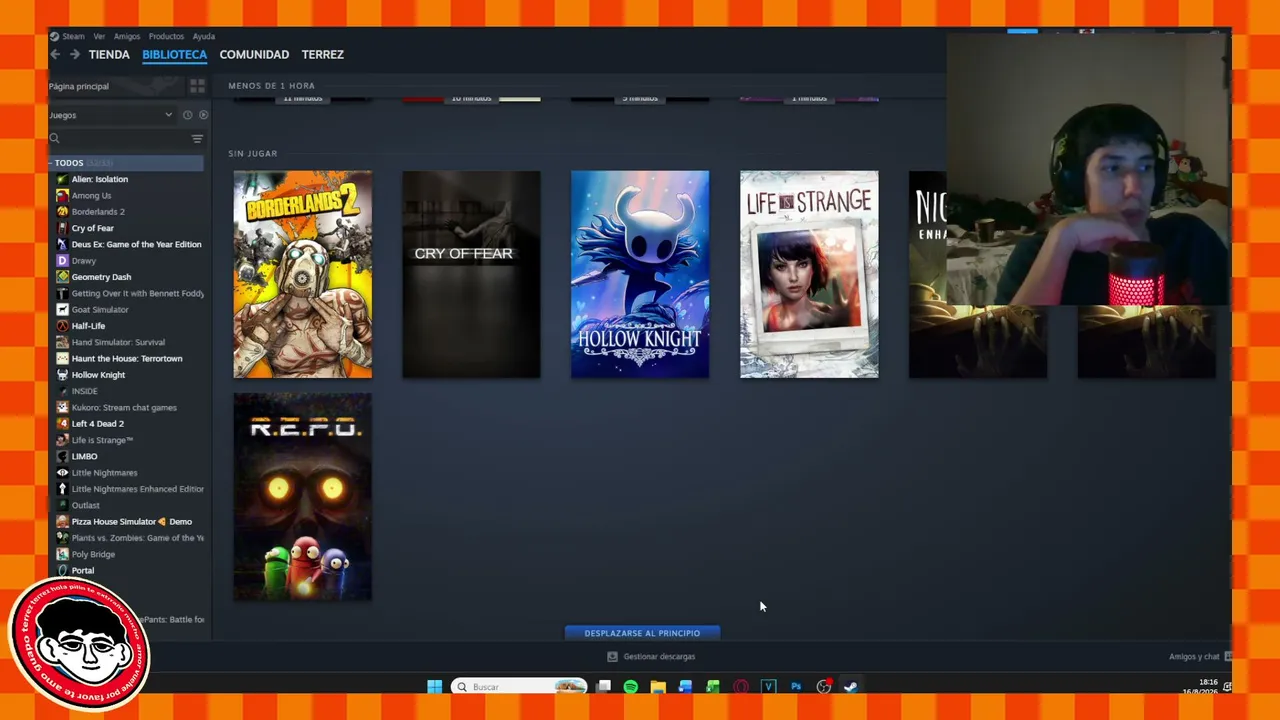Switch to the TIENDA tab
Image resolution: width=1280 pixels, height=720 pixels.
109,55
